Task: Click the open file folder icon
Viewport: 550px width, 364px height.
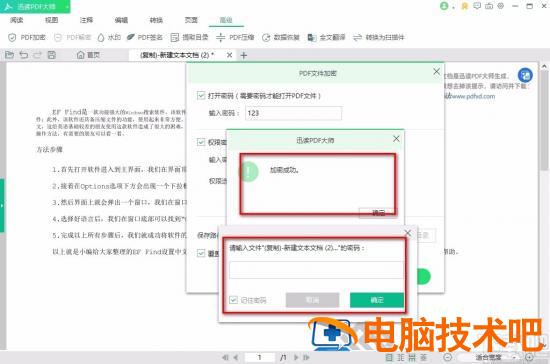Action: tap(9, 55)
